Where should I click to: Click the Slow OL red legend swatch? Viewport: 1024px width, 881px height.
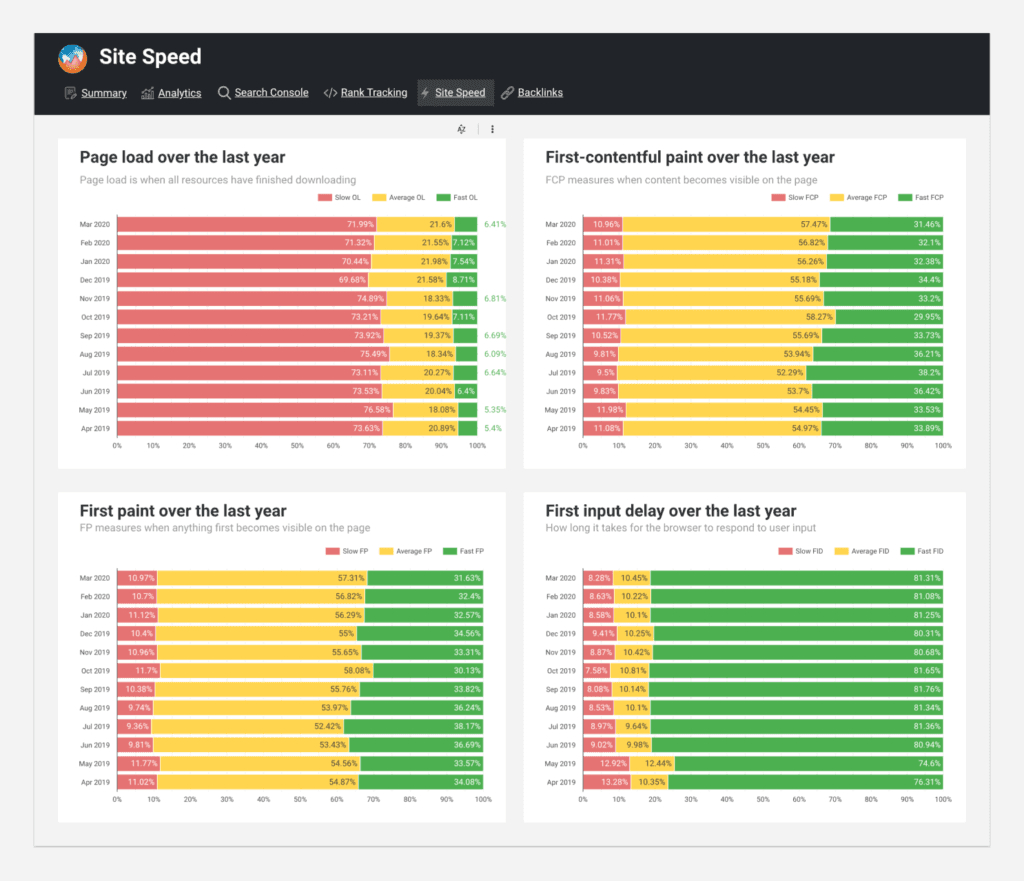tap(325, 198)
